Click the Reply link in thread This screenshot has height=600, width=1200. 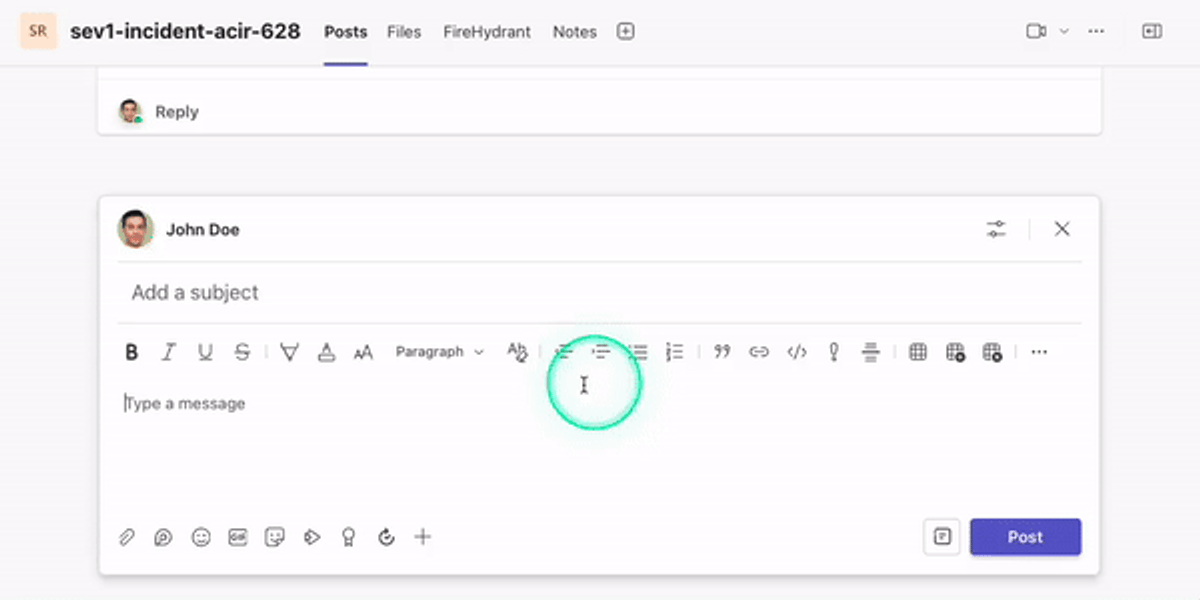176,112
